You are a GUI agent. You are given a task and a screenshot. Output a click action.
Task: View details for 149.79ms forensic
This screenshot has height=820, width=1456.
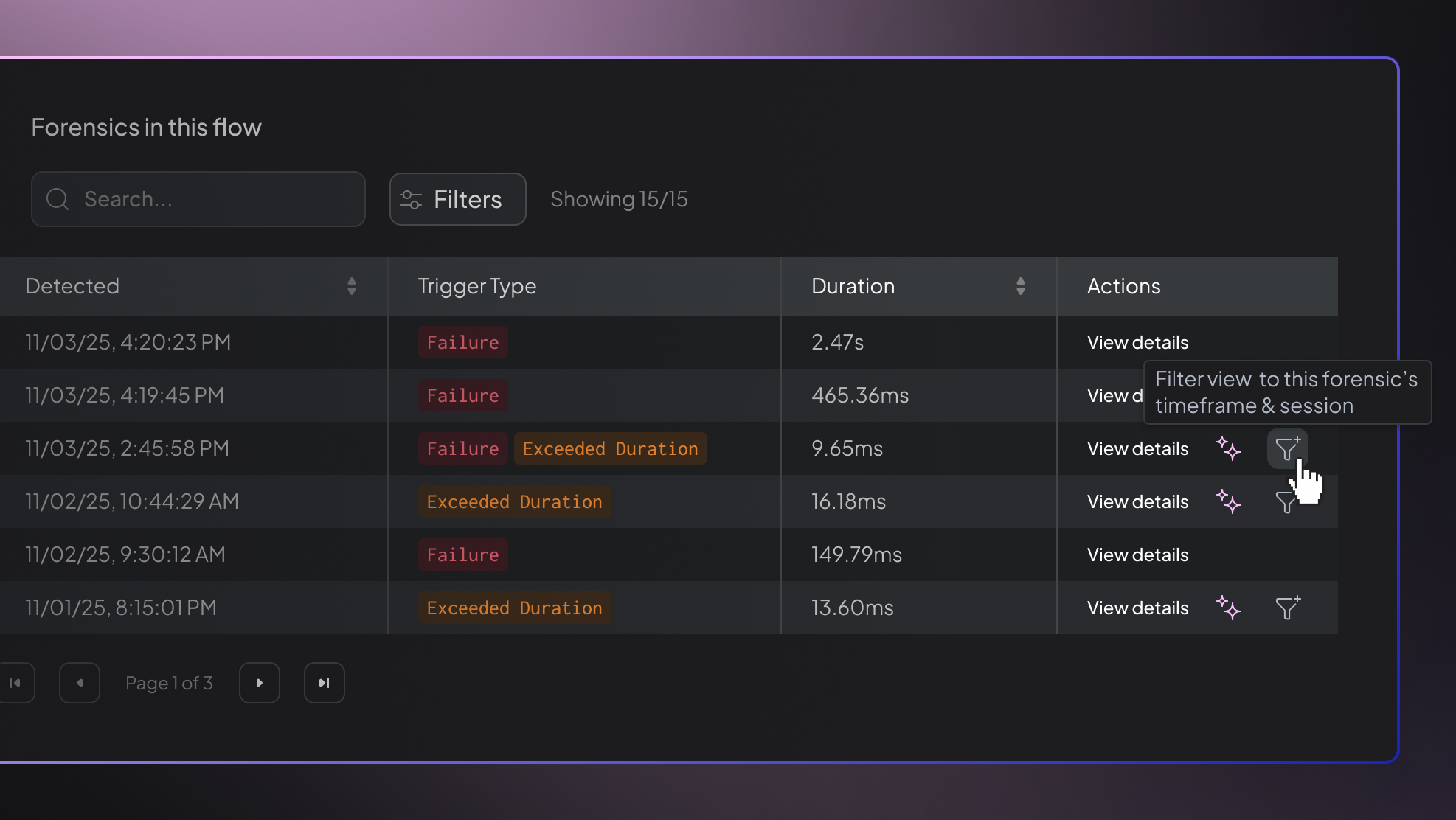click(x=1137, y=555)
